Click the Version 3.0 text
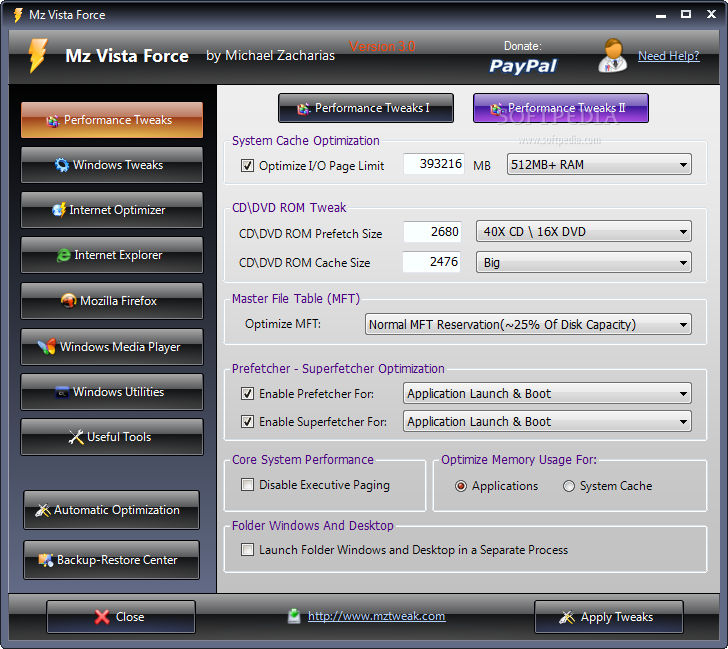Viewport: 728px width, 649px height. 382,46
